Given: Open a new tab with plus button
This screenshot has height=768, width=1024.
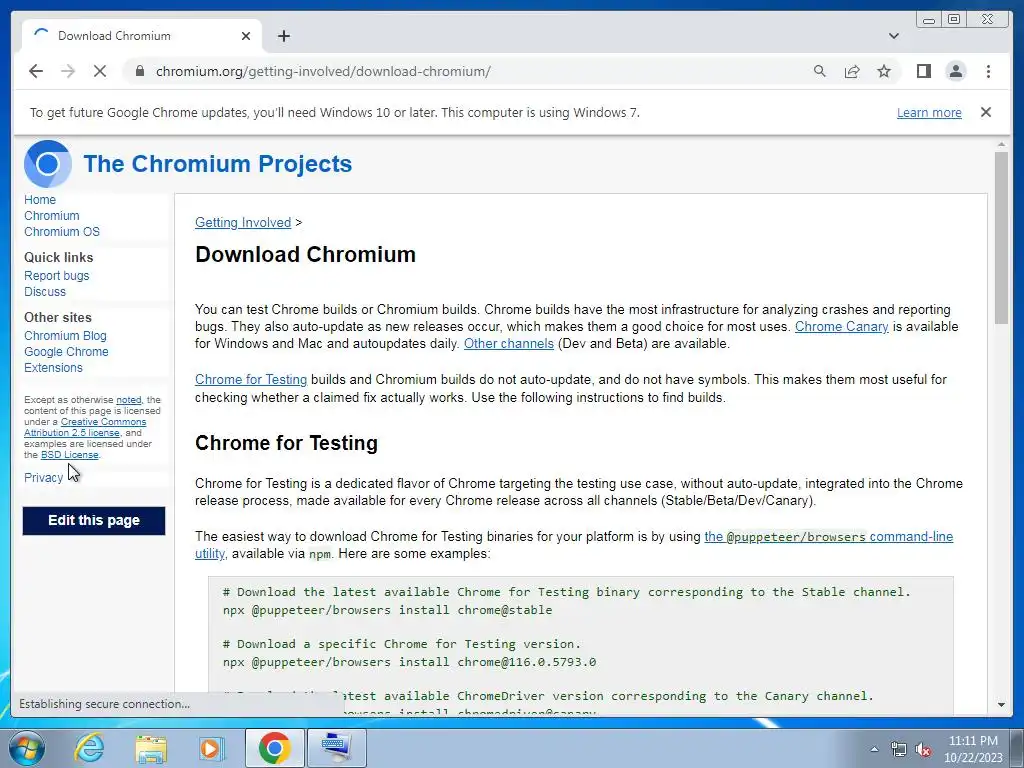Looking at the screenshot, I should [283, 36].
